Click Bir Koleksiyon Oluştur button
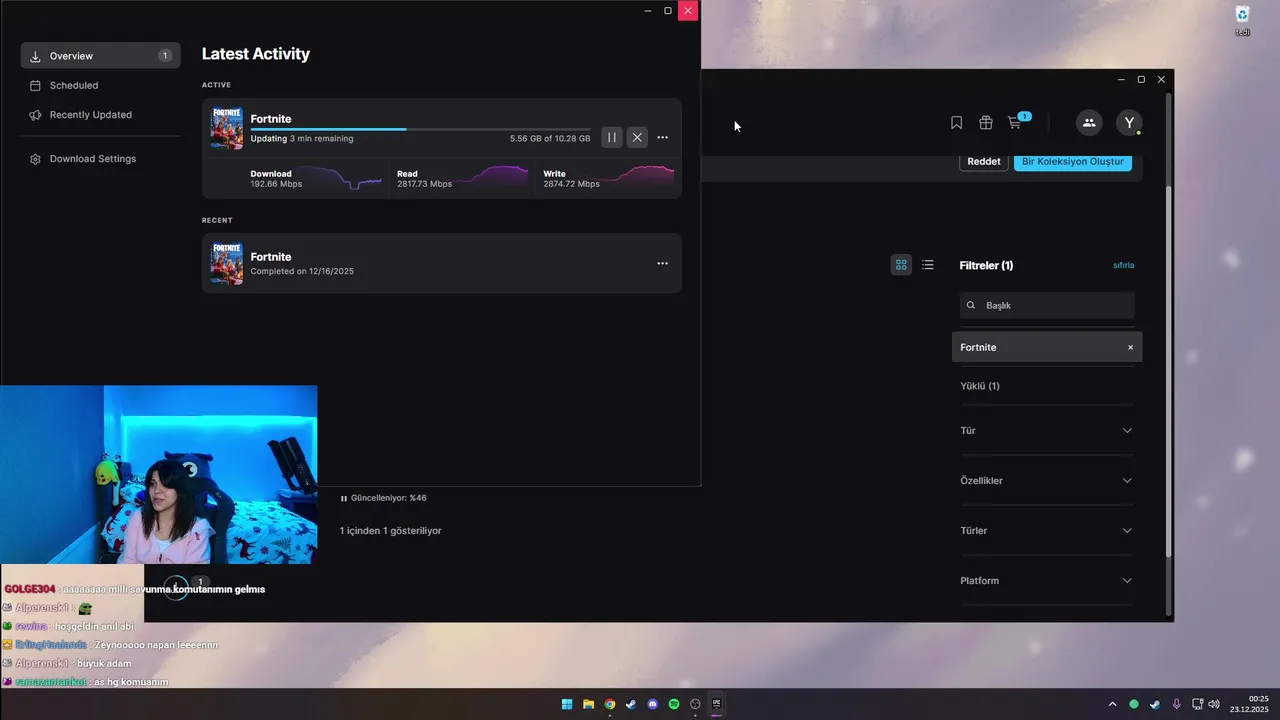The width and height of the screenshot is (1280, 720). click(1073, 162)
